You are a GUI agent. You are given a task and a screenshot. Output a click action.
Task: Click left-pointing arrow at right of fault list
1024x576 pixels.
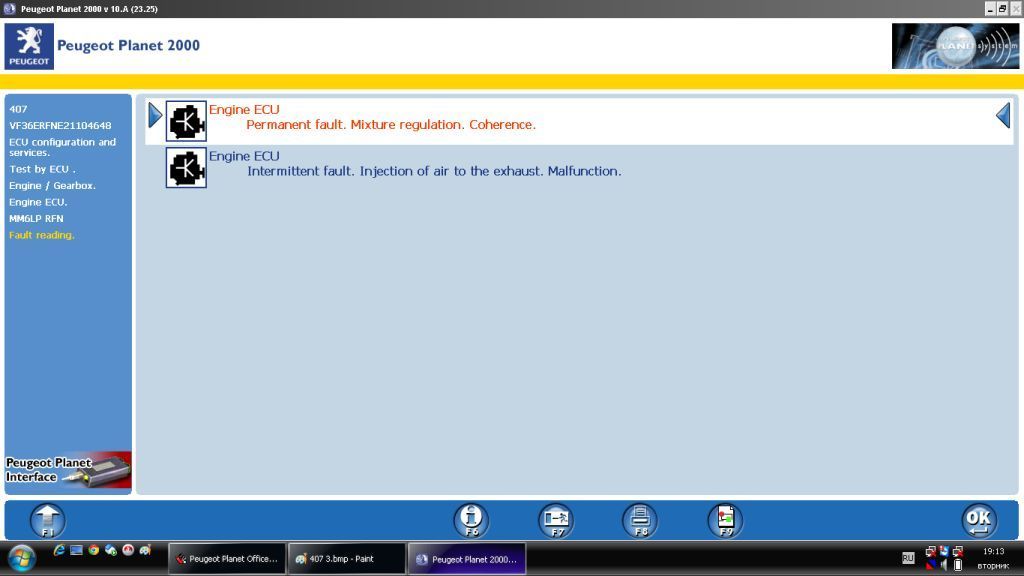(1003, 116)
